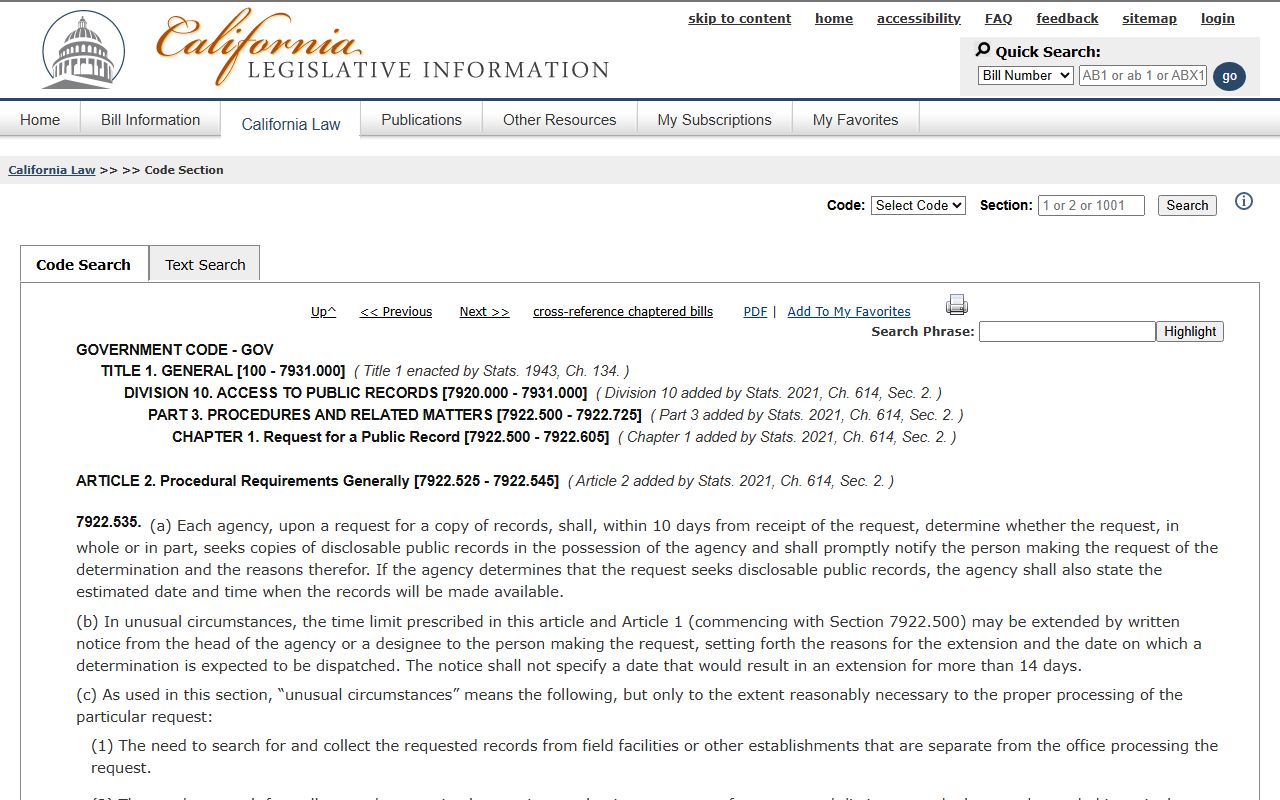1280x800 pixels.
Task: Switch to the Text Search tab
Action: 205,265
